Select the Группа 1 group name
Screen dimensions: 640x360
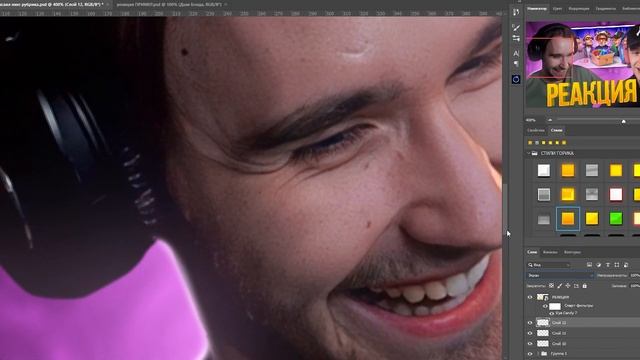(x=559, y=354)
